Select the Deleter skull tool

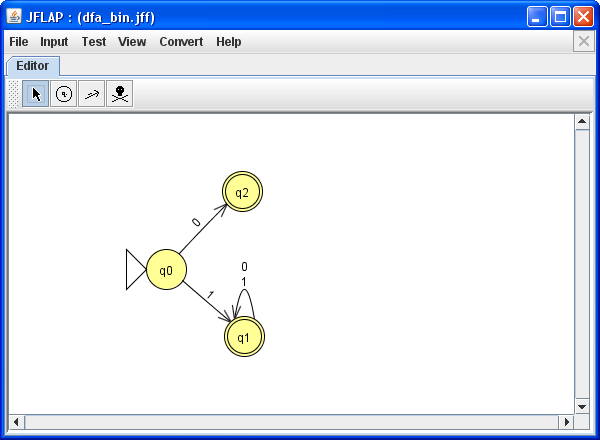coord(120,94)
